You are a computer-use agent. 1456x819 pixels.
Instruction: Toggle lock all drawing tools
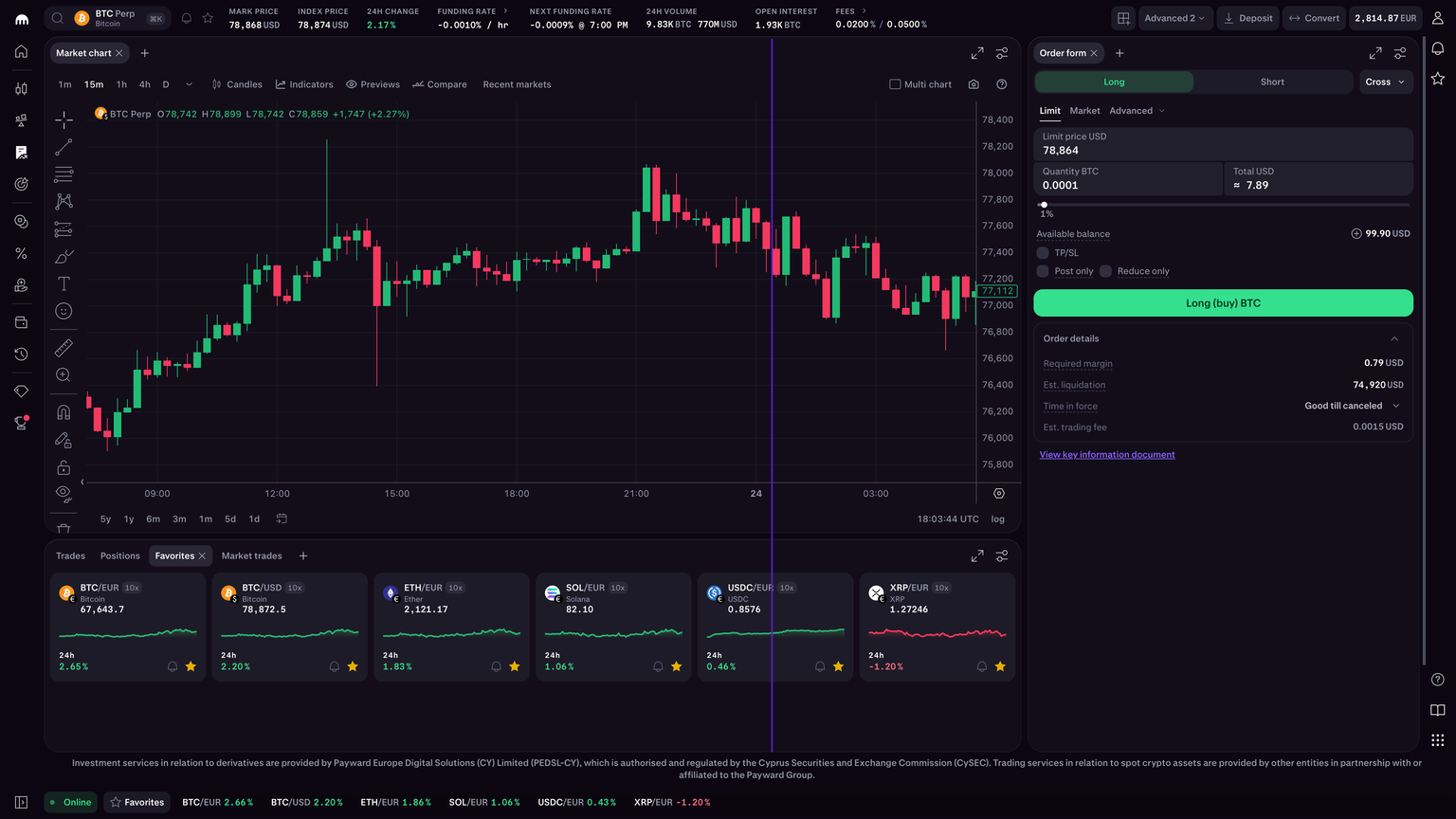tap(64, 467)
